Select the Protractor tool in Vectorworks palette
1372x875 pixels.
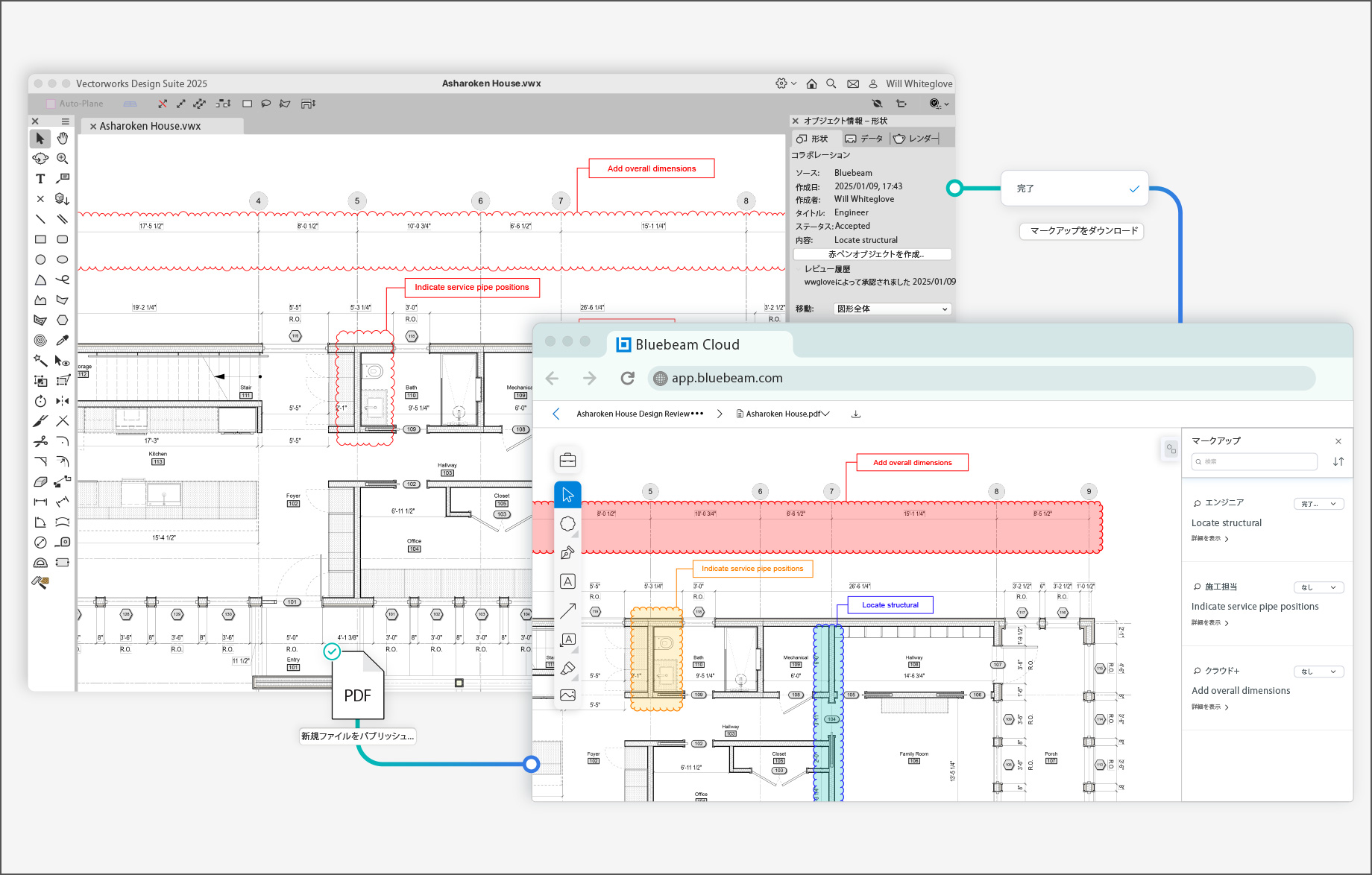[x=40, y=563]
